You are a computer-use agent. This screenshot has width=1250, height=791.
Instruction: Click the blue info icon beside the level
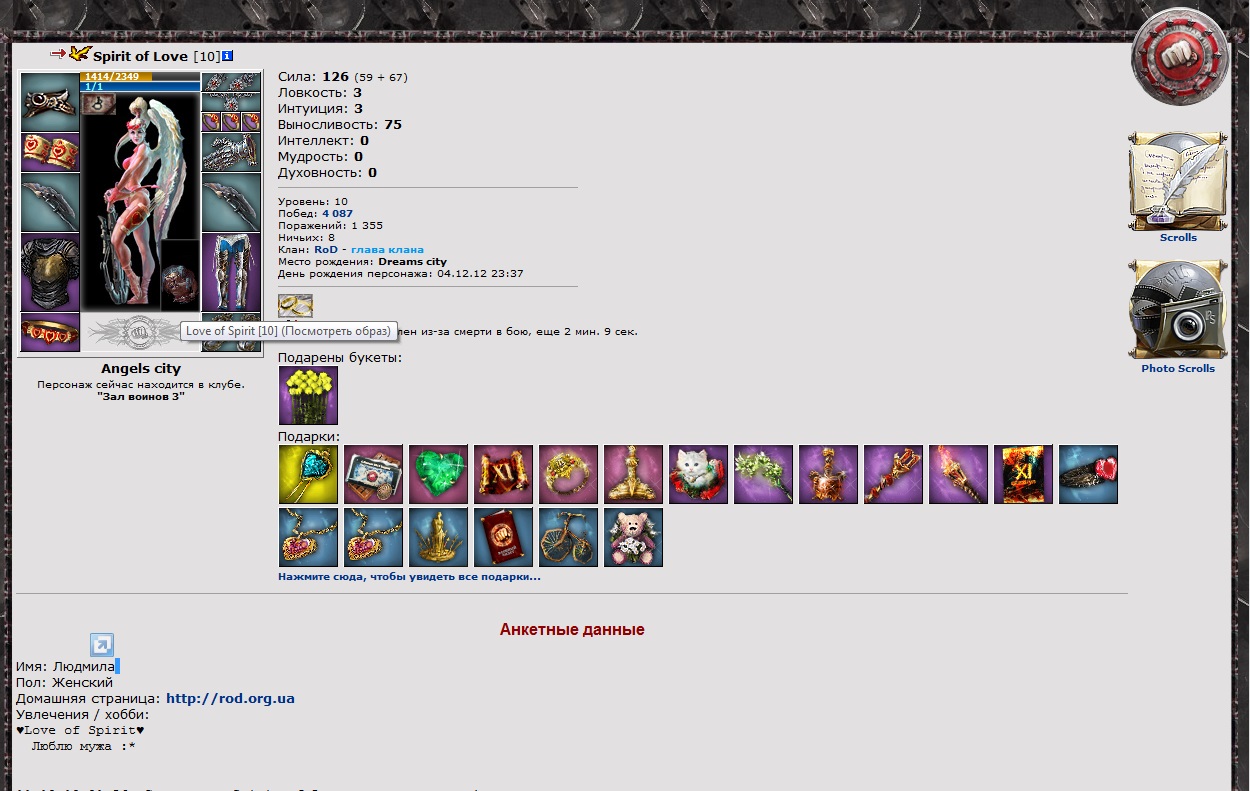(x=228, y=56)
